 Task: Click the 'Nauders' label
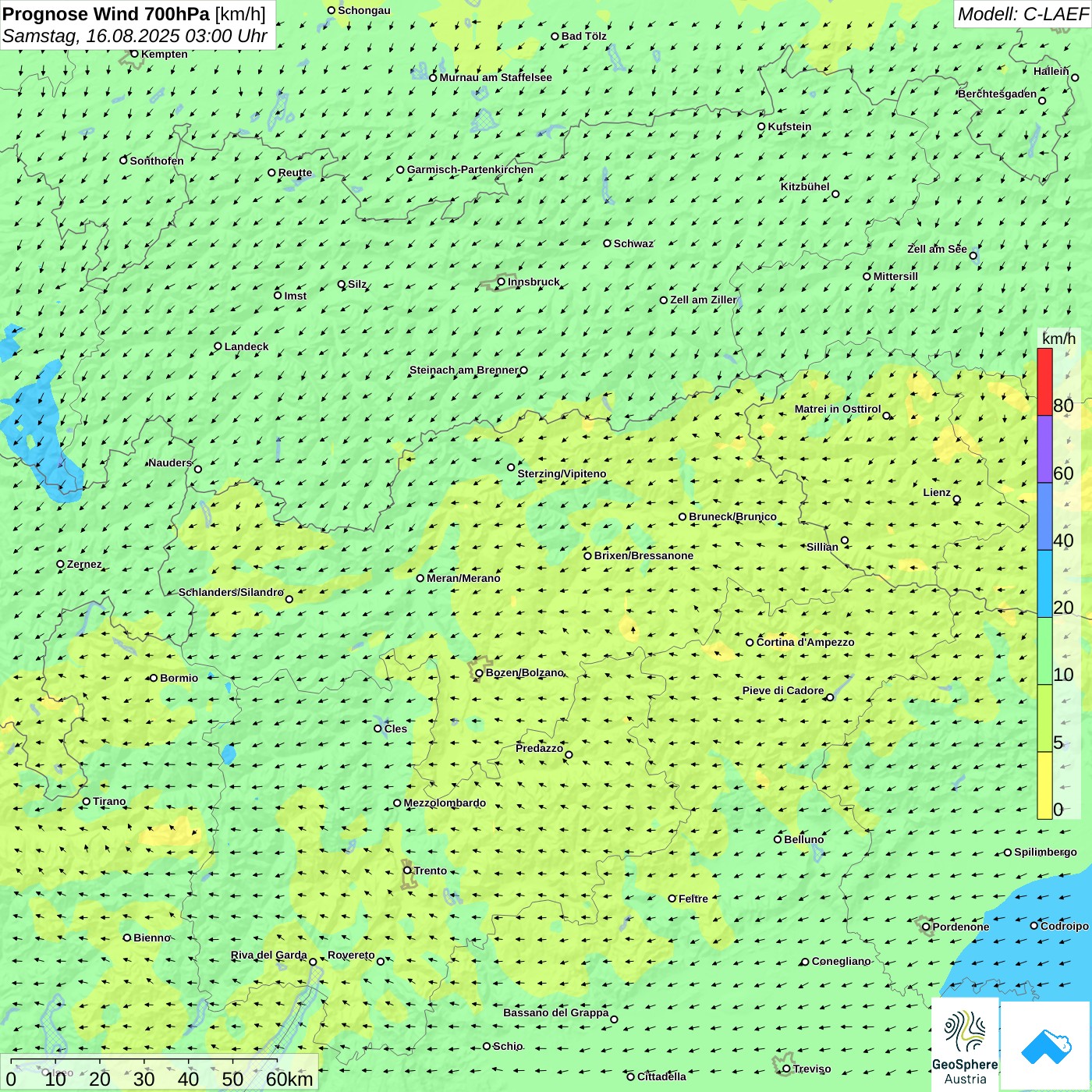pos(170,463)
